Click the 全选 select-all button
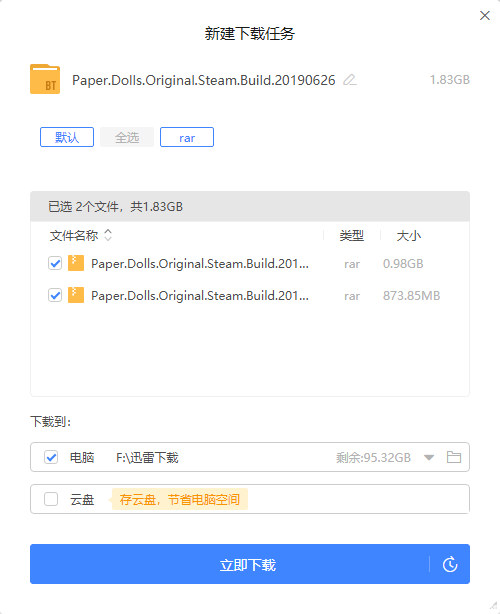 point(127,137)
